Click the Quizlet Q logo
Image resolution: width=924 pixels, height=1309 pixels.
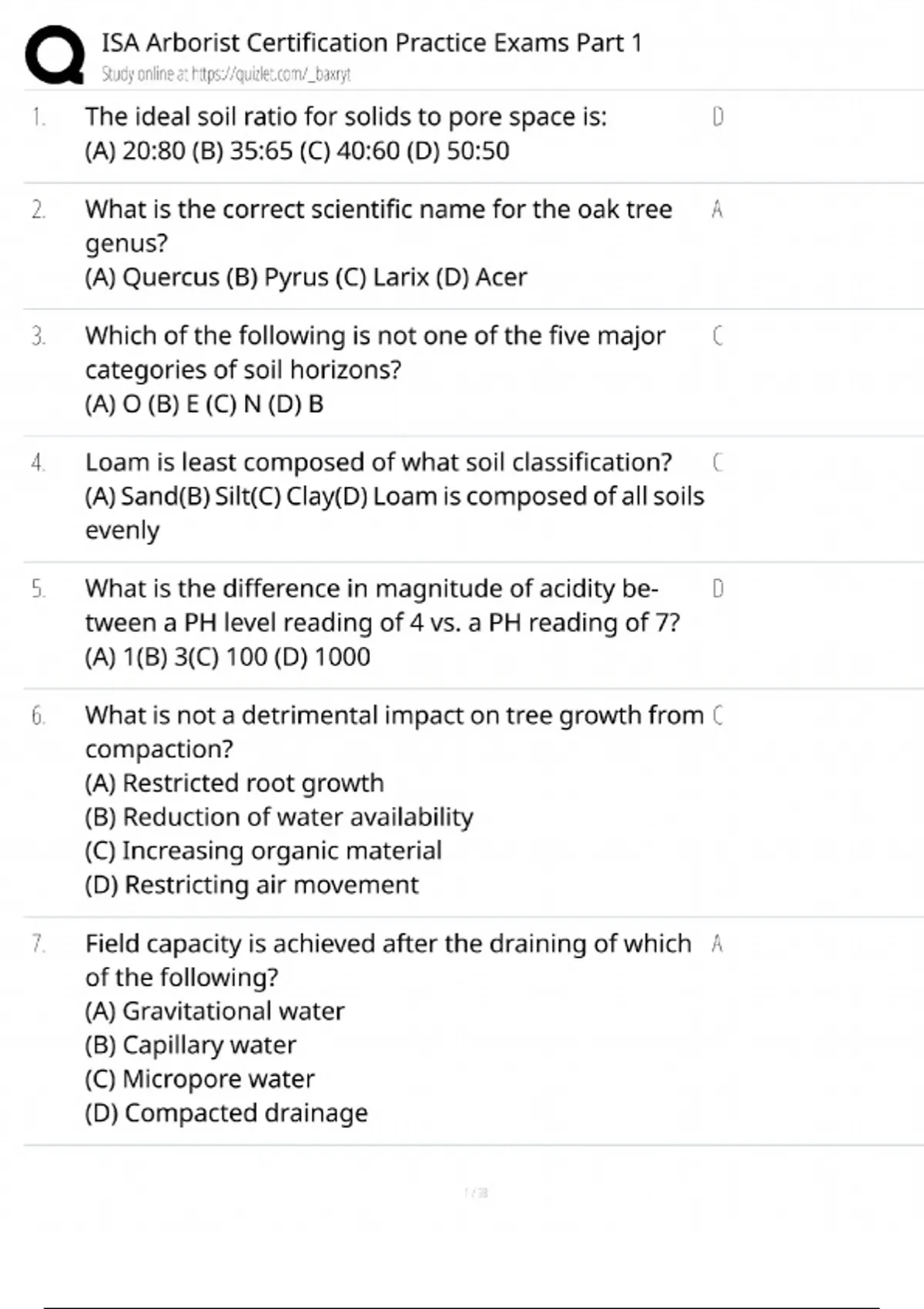click(54, 55)
